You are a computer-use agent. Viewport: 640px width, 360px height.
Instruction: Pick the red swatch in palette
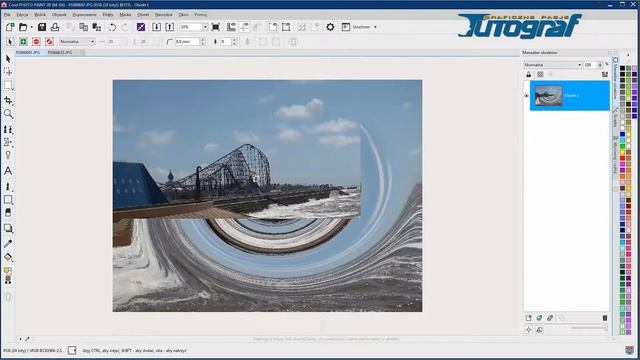[622, 158]
